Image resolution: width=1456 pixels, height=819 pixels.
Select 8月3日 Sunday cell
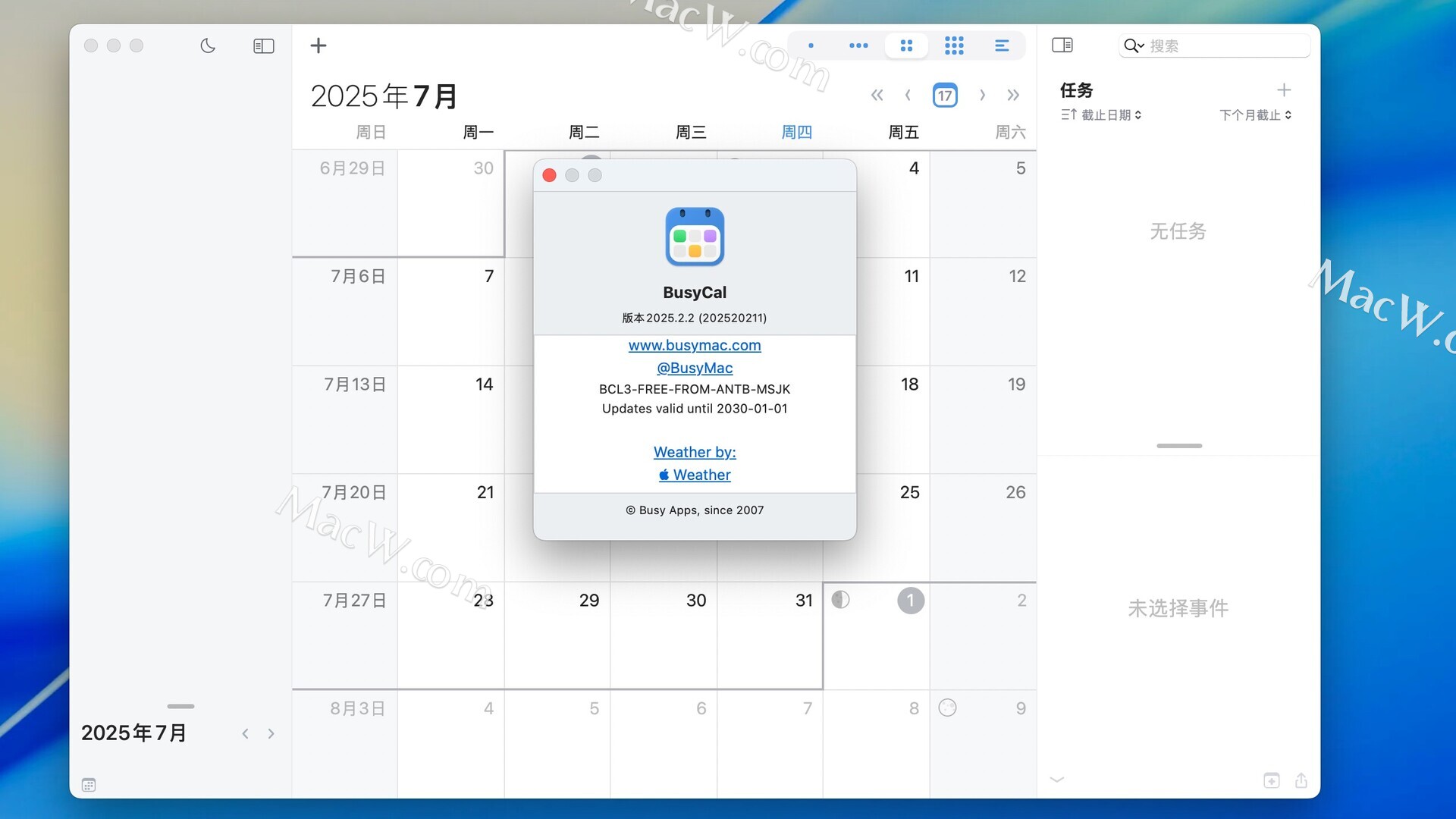344,743
